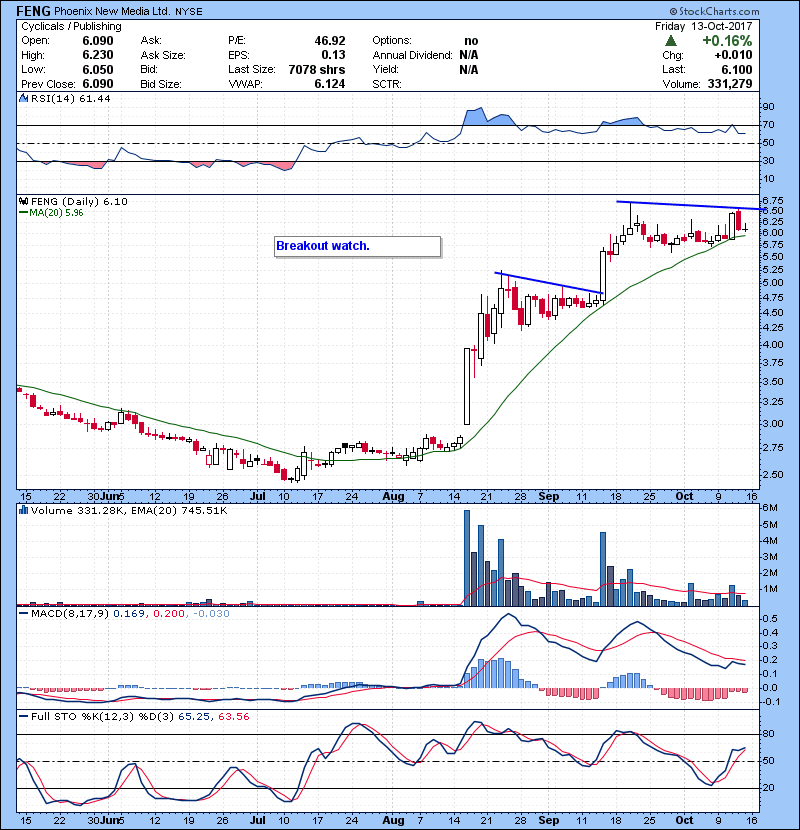Image resolution: width=800 pixels, height=830 pixels.
Task: Click the SCTR label
Action: point(387,84)
